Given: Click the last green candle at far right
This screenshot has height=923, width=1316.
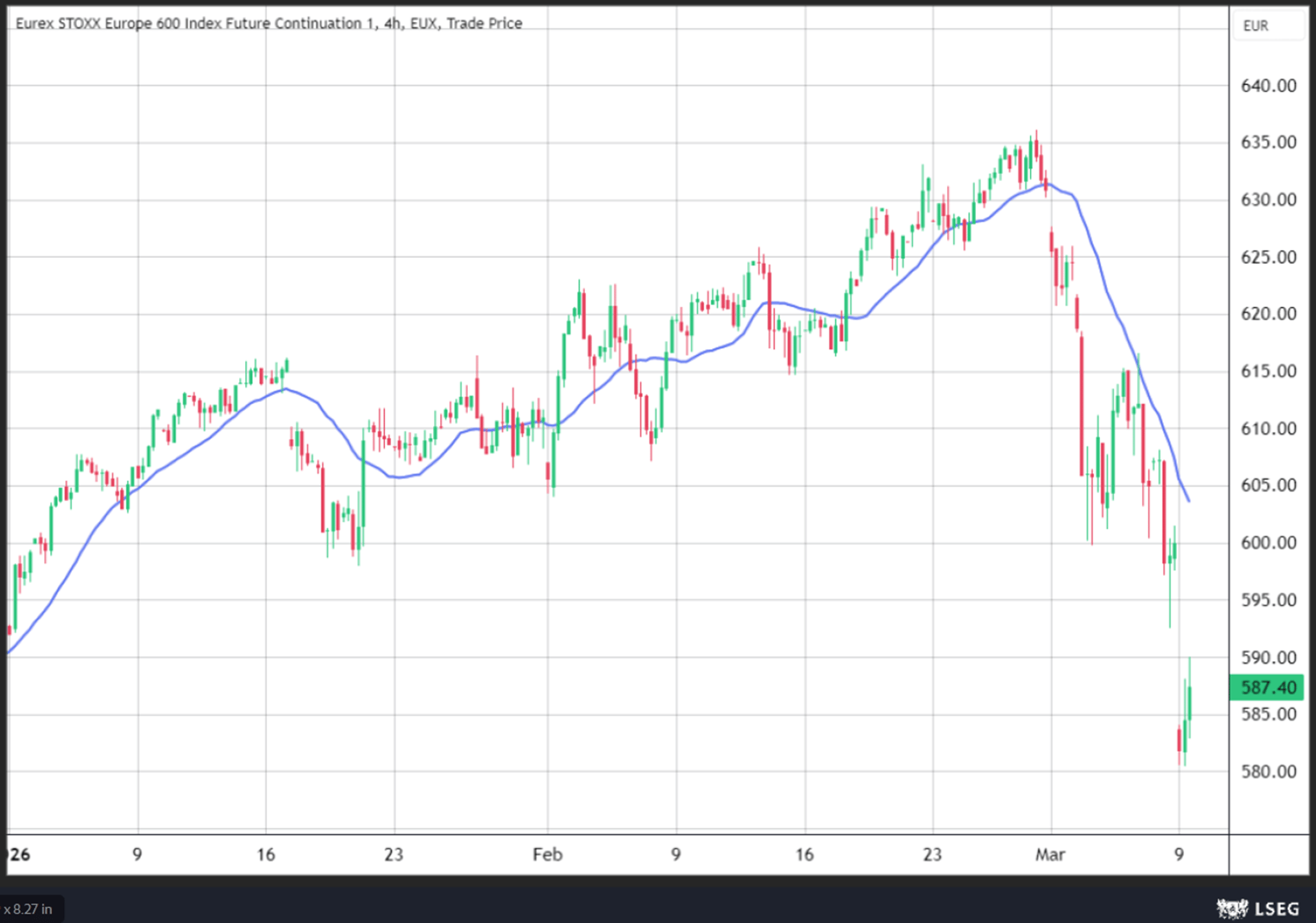Looking at the screenshot, I should tap(1189, 703).
